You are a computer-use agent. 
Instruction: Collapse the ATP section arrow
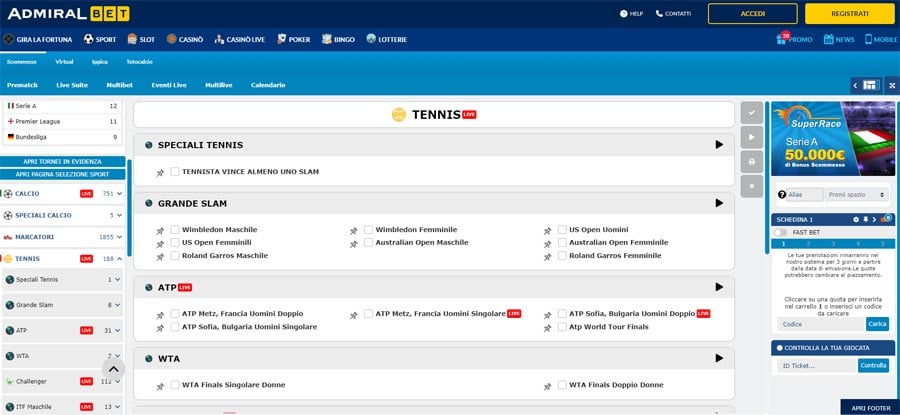point(719,287)
